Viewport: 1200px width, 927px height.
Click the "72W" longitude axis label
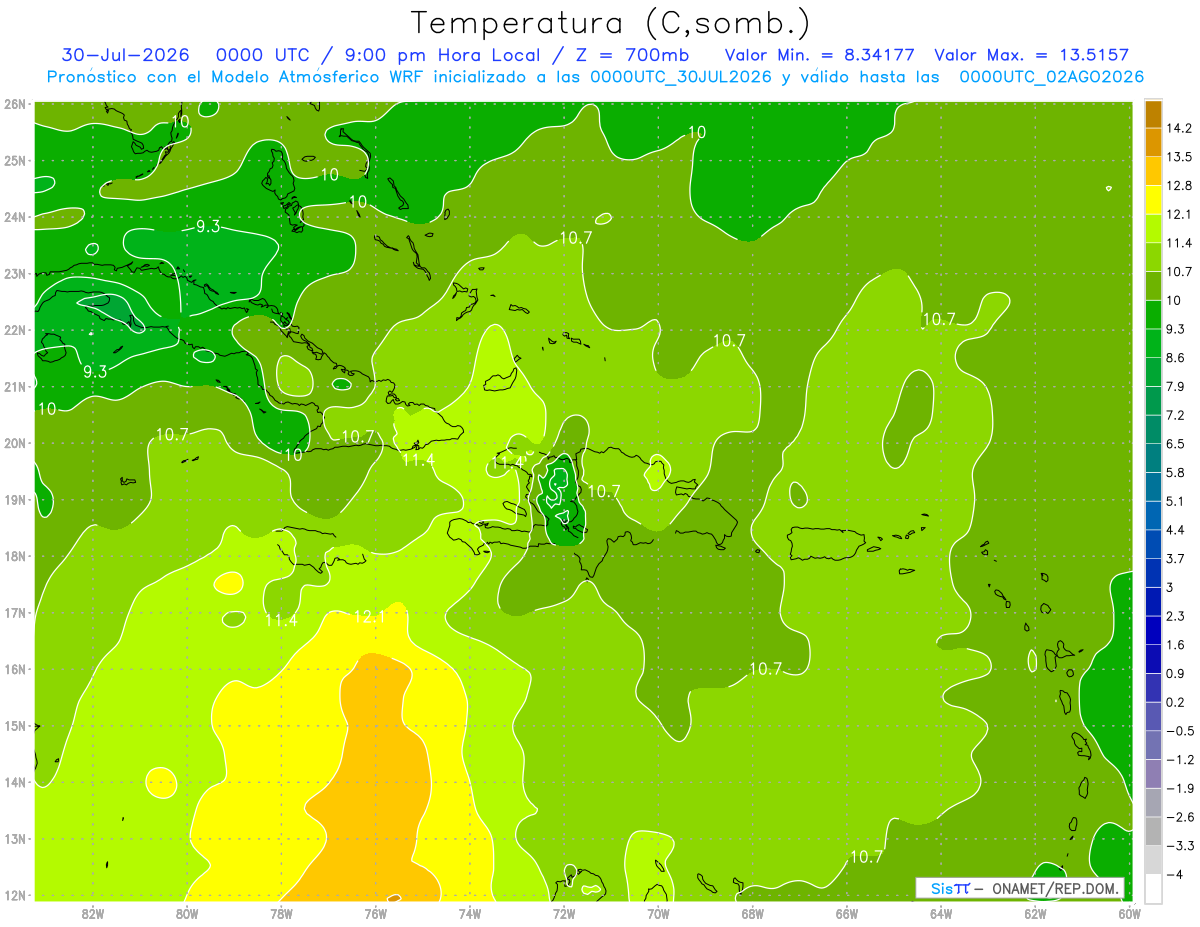click(564, 912)
